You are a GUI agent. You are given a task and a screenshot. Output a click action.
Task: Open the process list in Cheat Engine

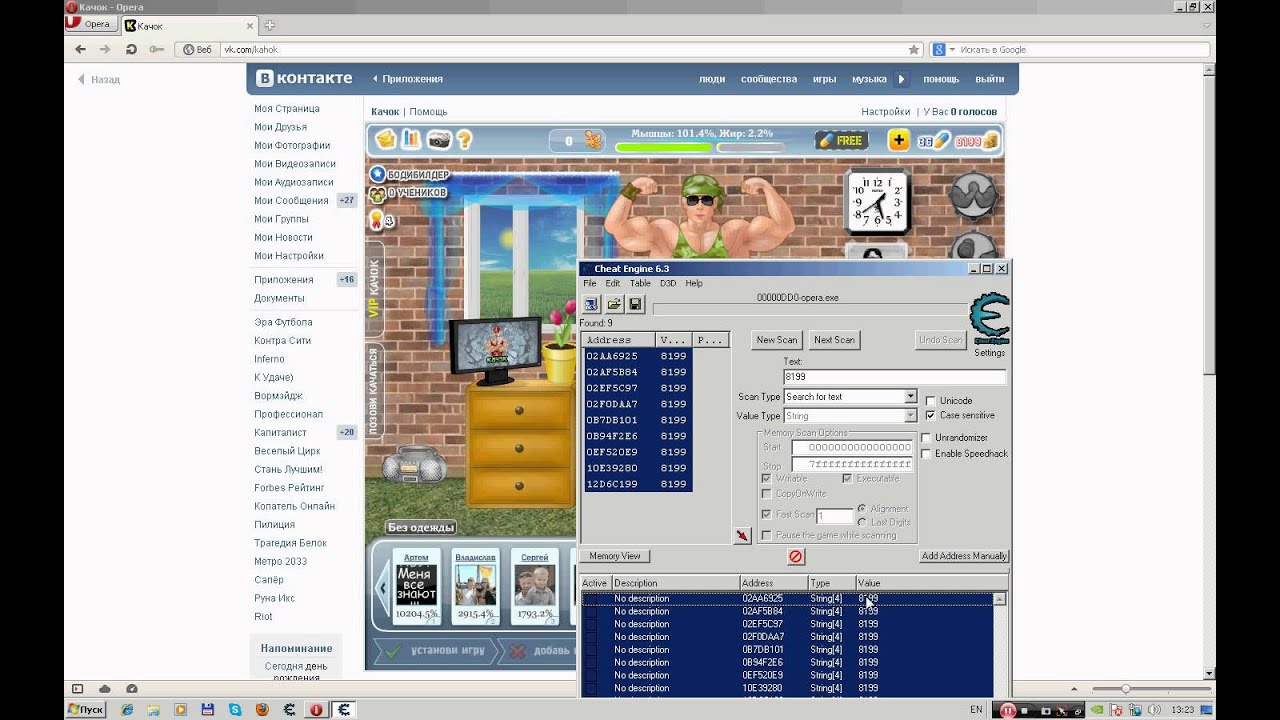591,304
